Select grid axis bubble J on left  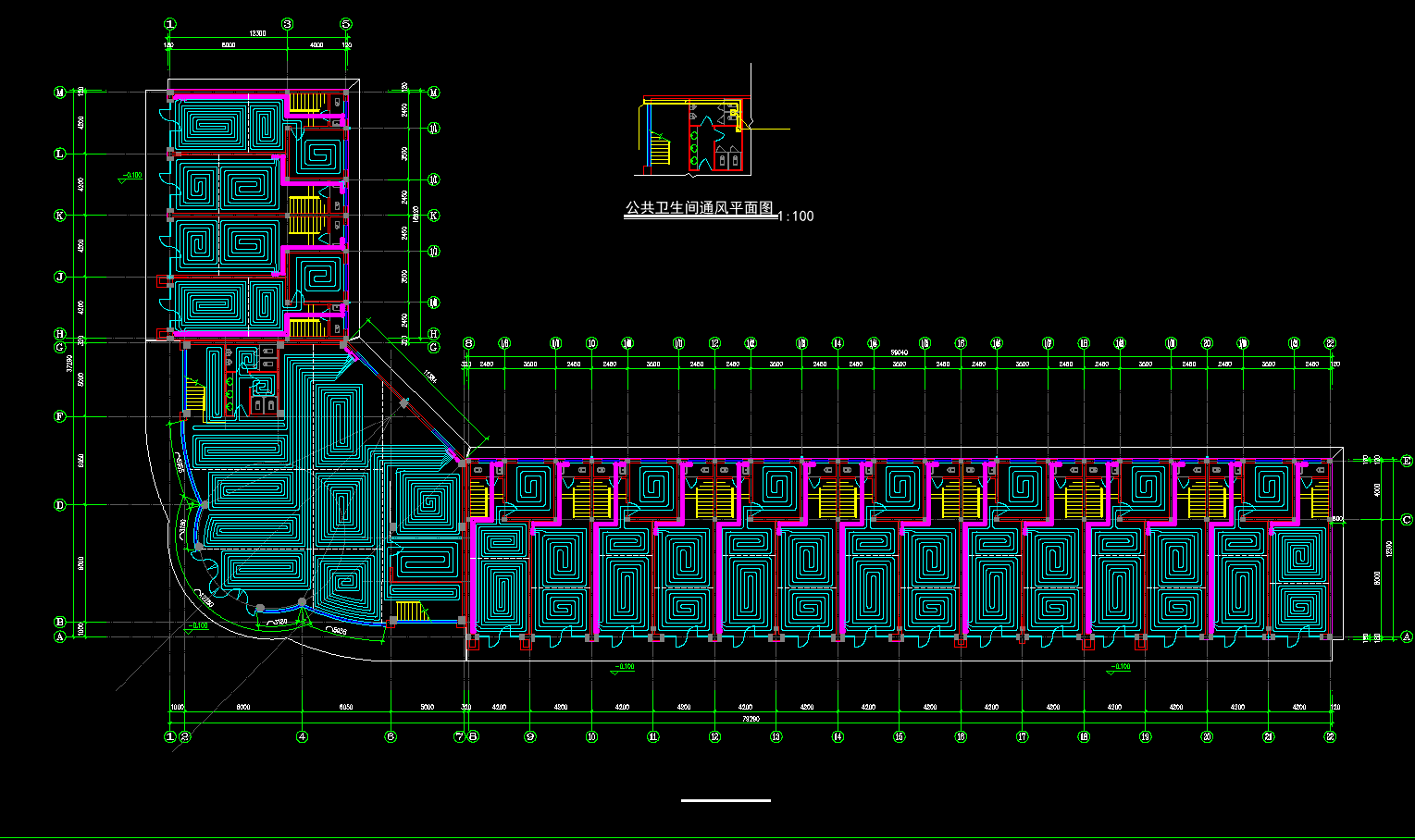[60, 277]
